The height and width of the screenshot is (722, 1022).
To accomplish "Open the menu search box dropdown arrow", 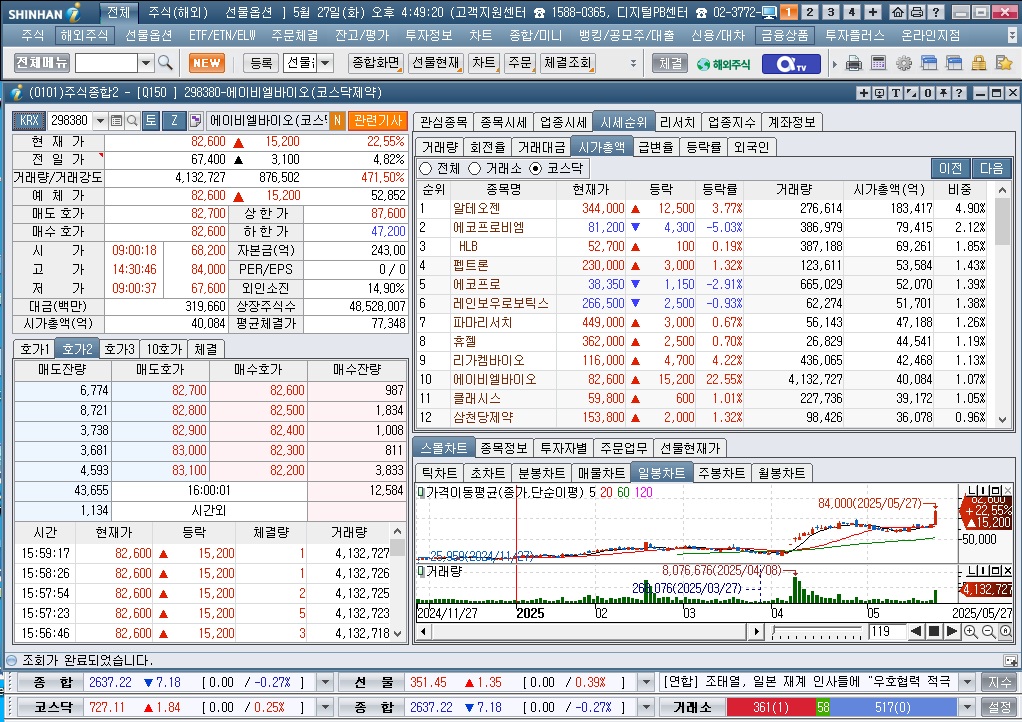I will 146,63.
